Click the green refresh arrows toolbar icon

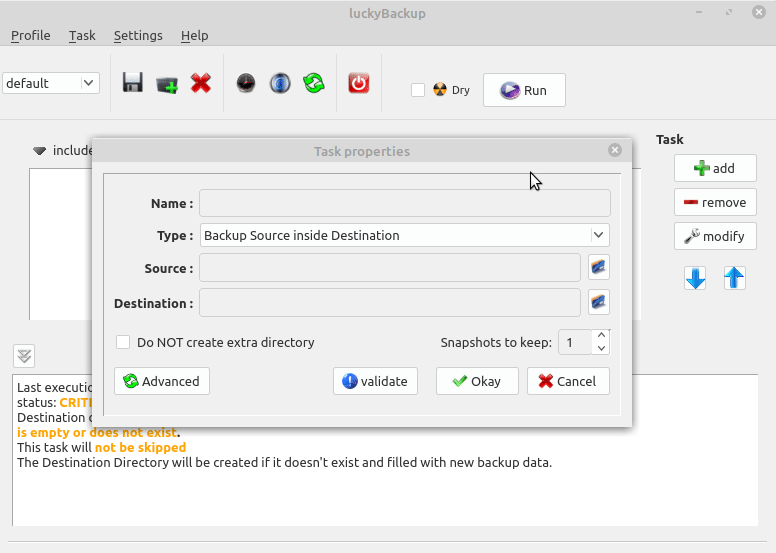point(314,83)
